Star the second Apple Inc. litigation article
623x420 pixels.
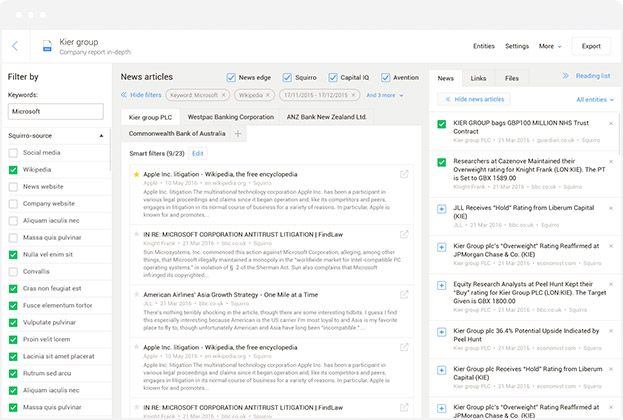[137, 347]
